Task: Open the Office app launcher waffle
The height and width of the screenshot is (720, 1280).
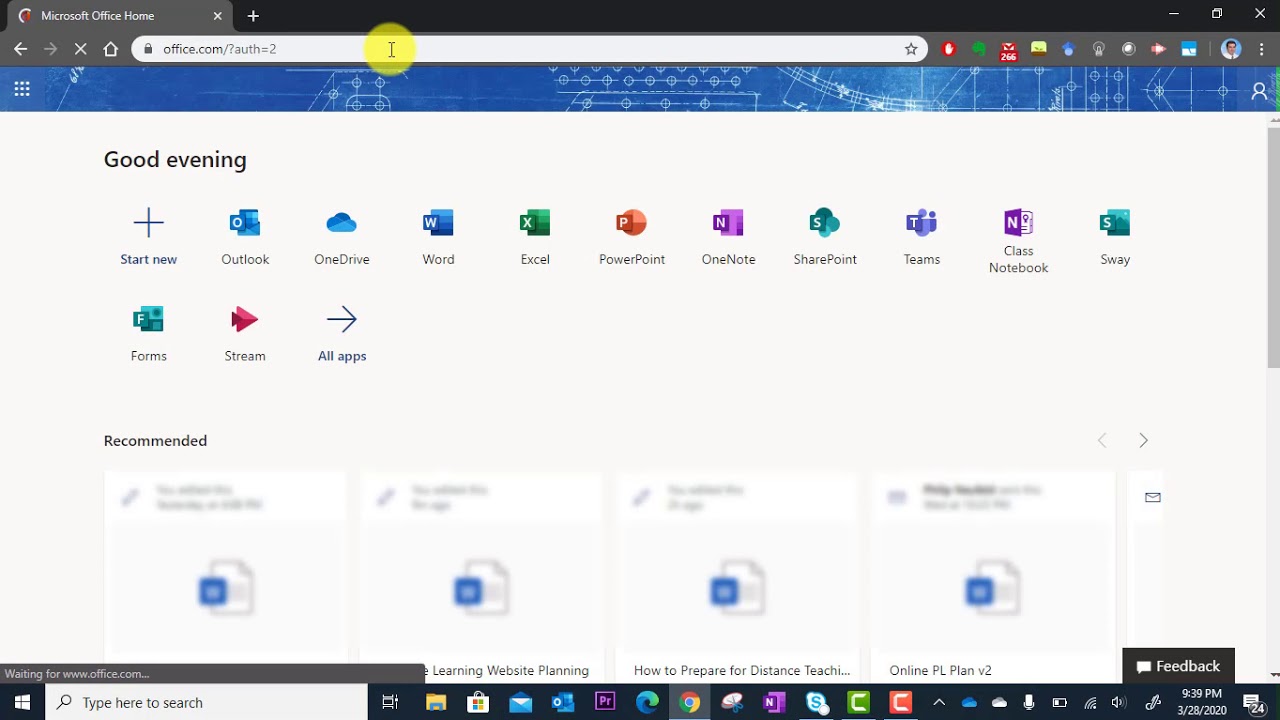Action: (x=22, y=89)
